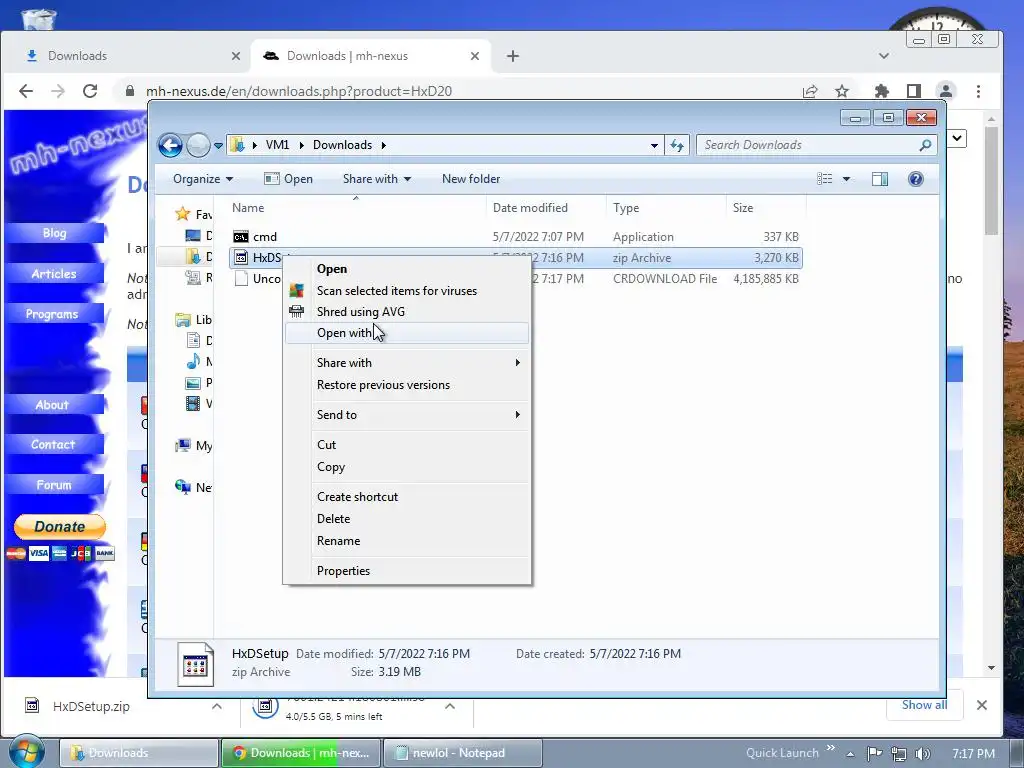Click the Explorer back navigation button
The height and width of the screenshot is (768, 1024).
(170, 145)
